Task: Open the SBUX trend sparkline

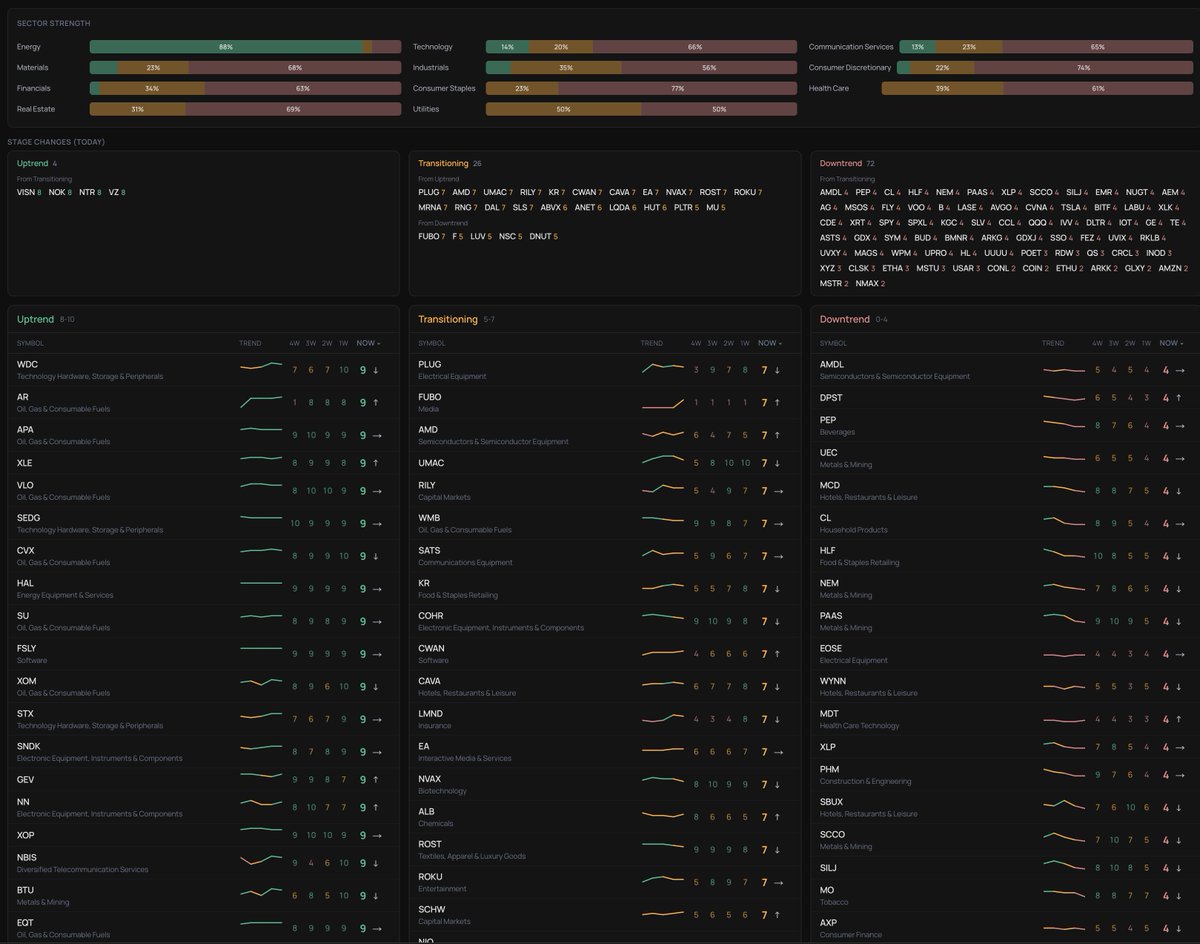Action: coord(1063,803)
